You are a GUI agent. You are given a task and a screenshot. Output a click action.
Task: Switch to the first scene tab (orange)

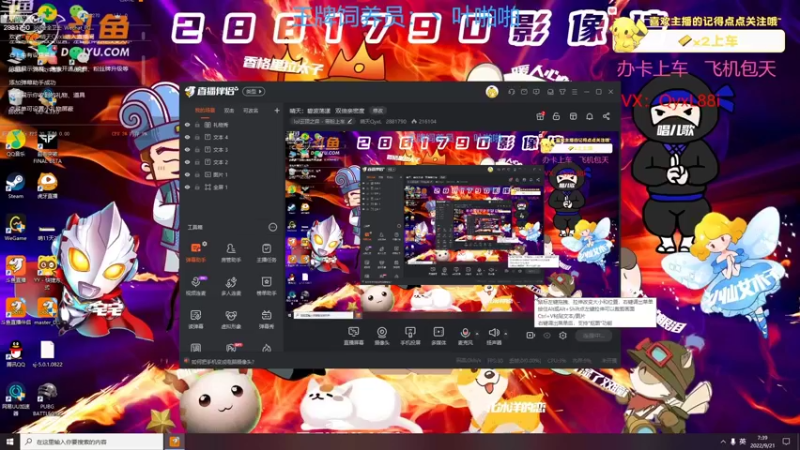point(205,110)
